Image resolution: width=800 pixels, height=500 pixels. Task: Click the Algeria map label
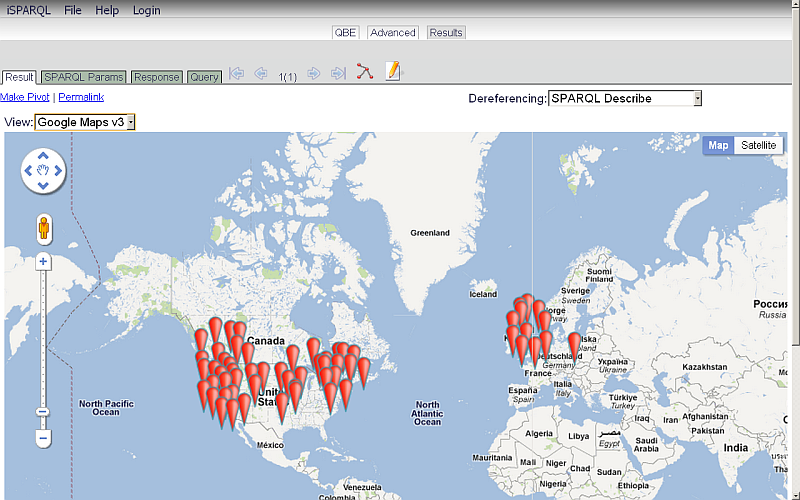click(x=539, y=434)
